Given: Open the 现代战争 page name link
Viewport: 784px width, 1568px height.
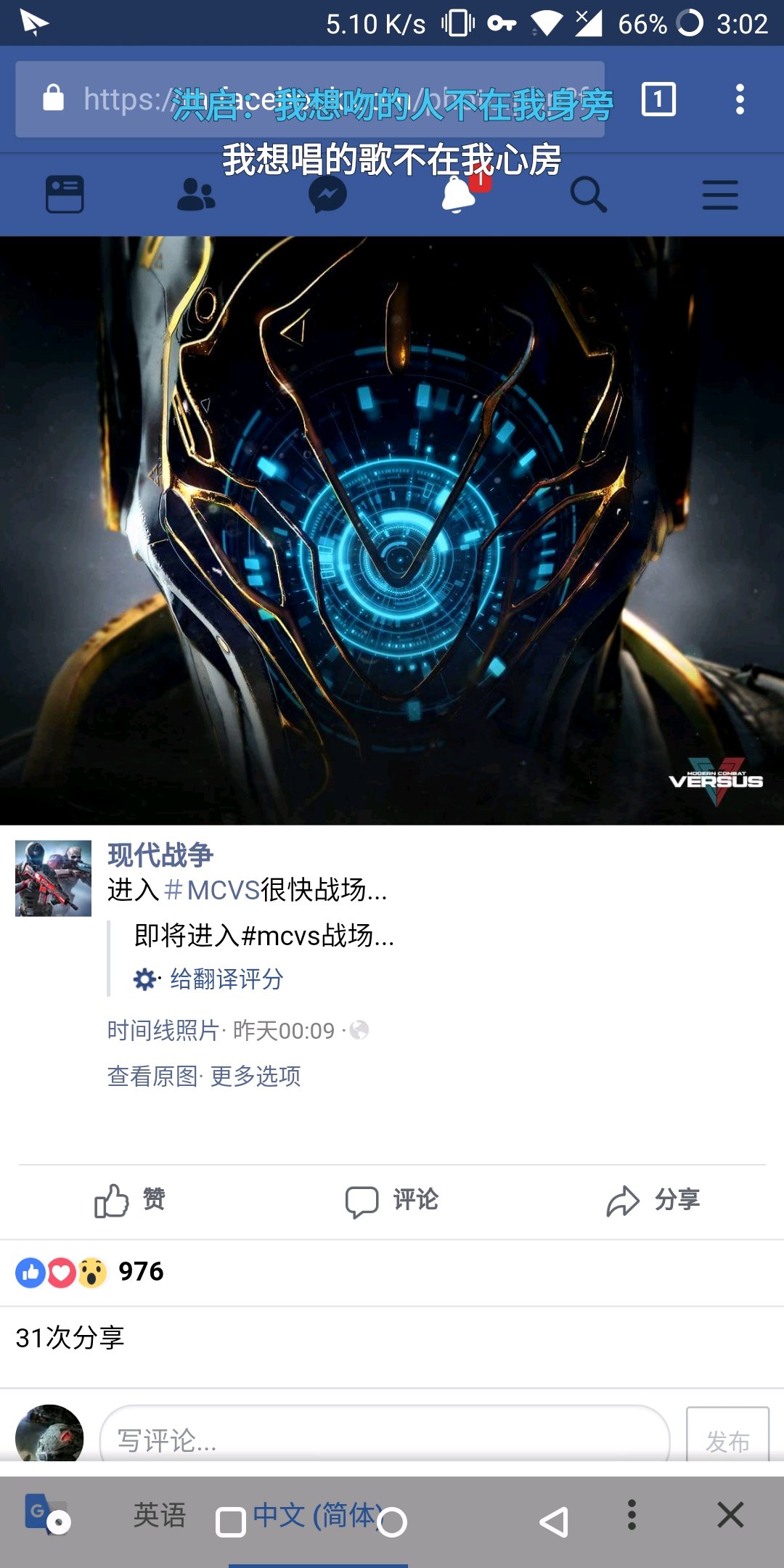Looking at the screenshot, I should tap(160, 855).
